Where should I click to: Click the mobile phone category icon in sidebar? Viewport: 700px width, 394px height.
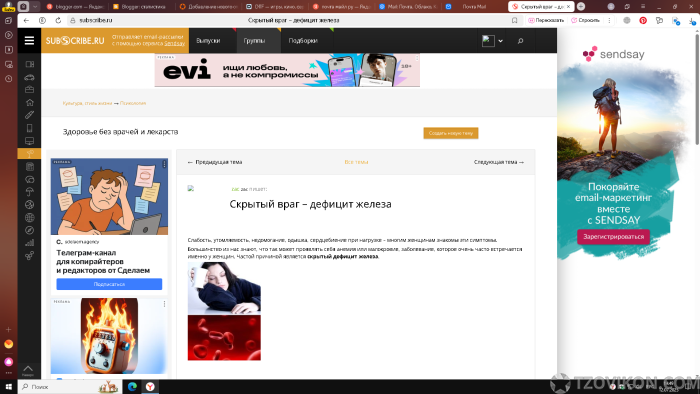(x=29, y=128)
